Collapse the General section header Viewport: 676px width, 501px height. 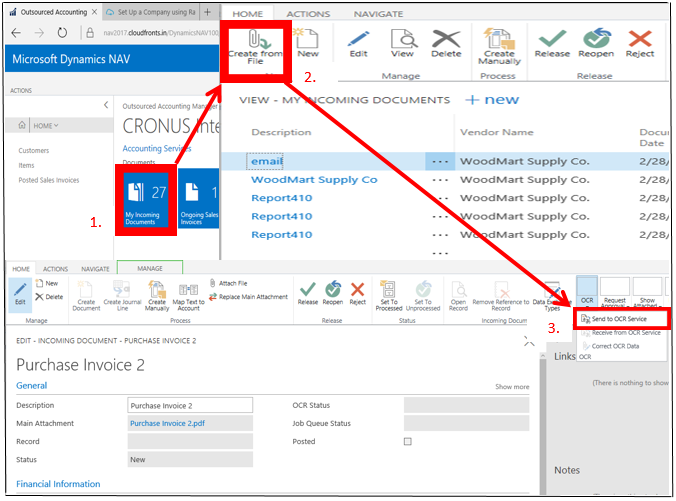tap(31, 385)
